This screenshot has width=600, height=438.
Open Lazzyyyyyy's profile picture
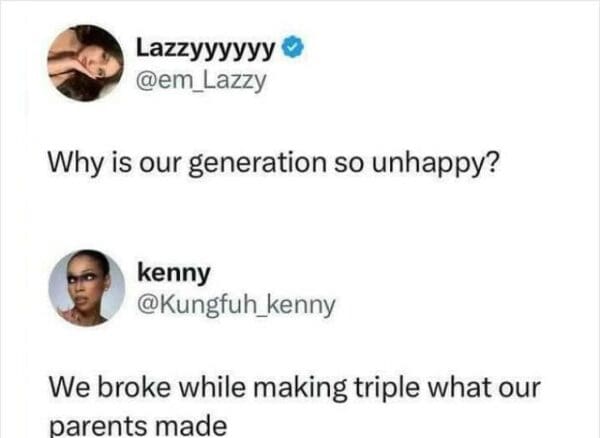tap(85, 62)
